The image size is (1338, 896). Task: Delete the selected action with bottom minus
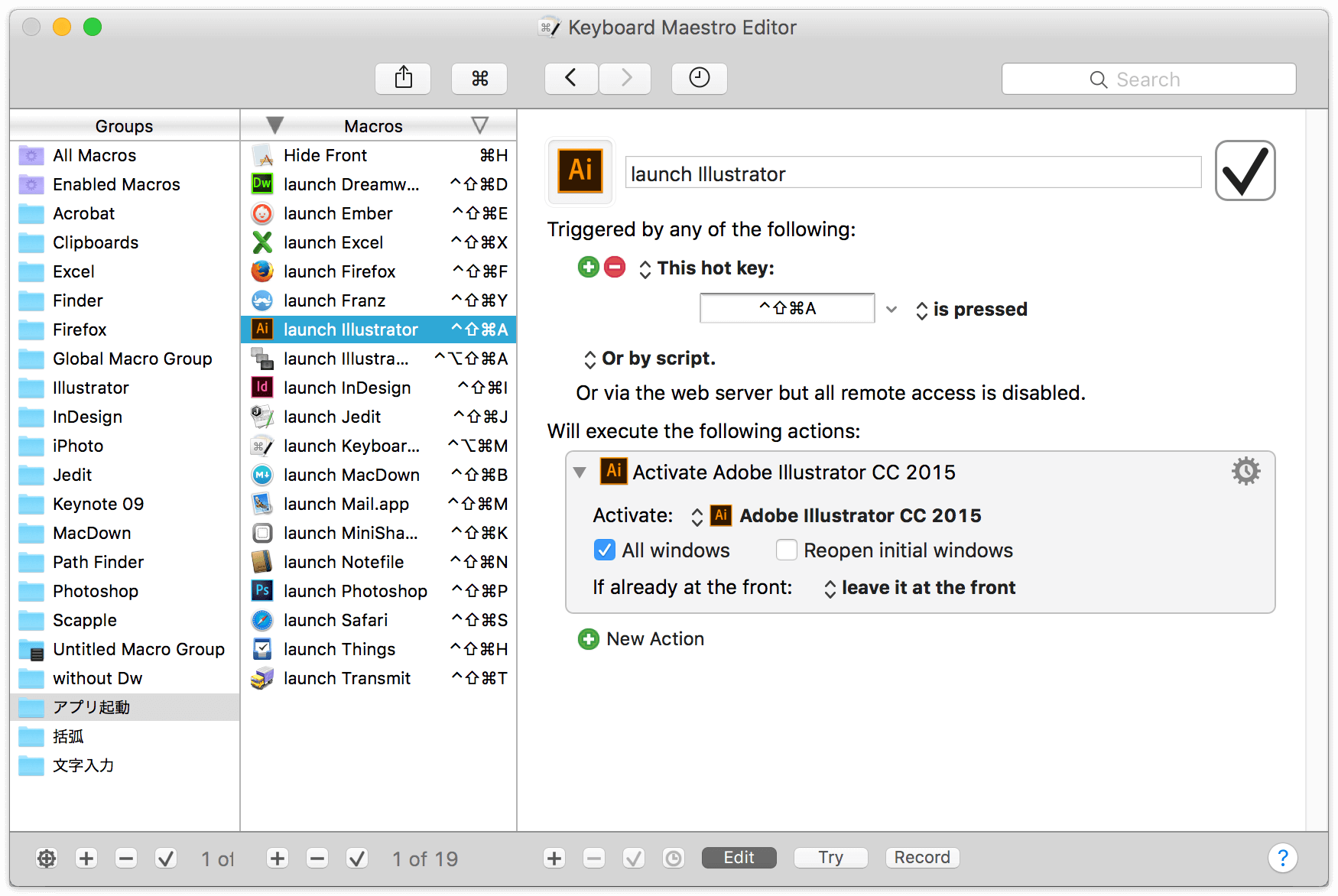[x=594, y=859]
